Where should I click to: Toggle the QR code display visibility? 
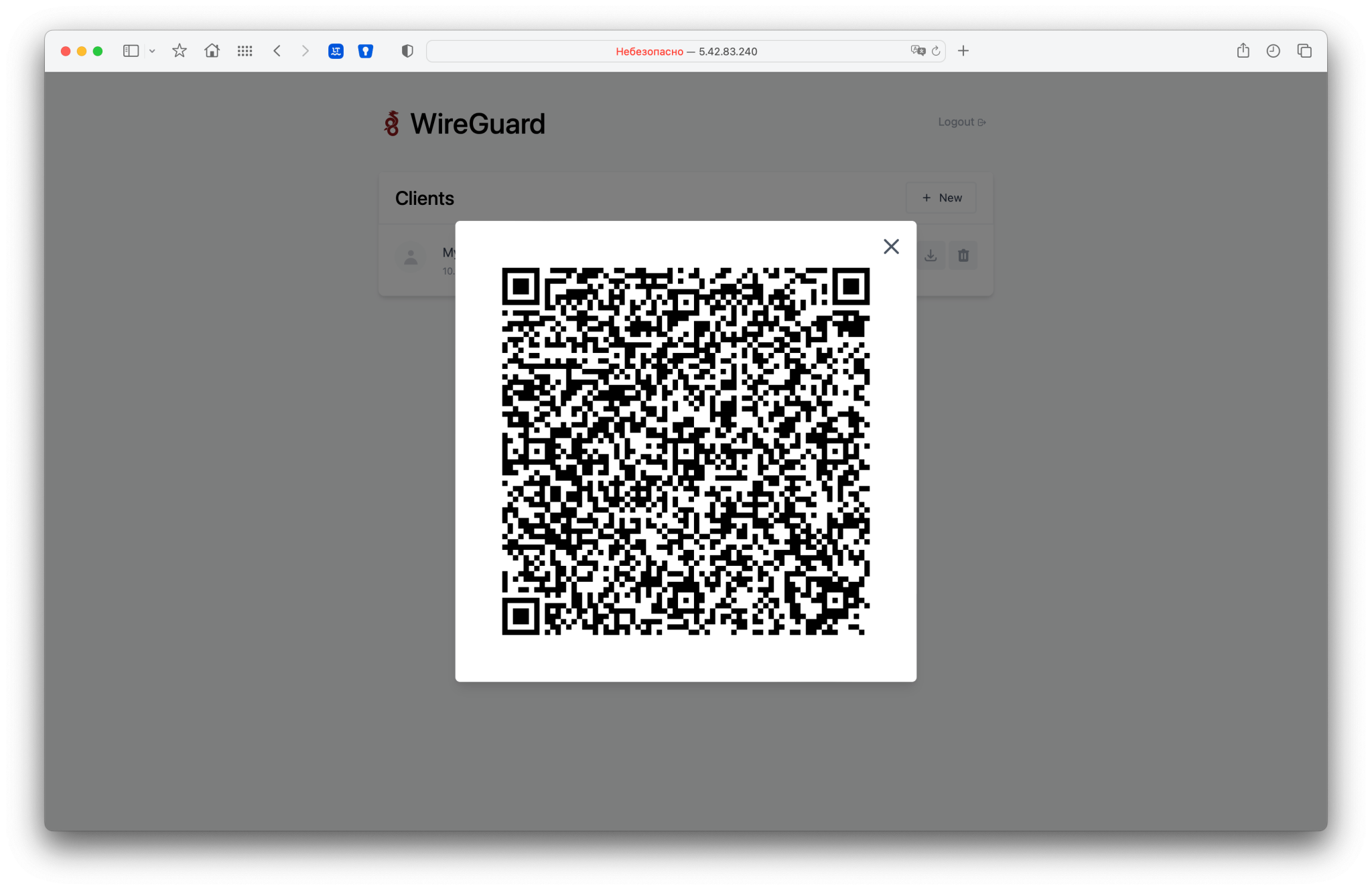pyautogui.click(x=891, y=246)
